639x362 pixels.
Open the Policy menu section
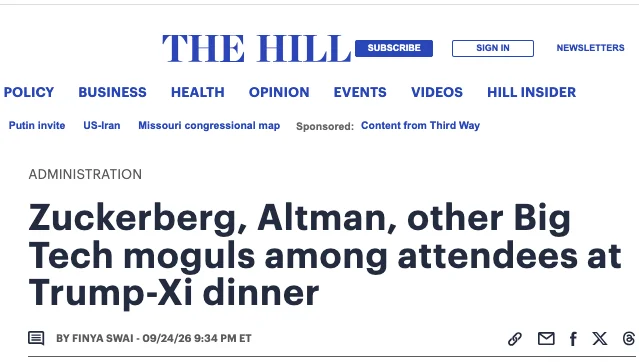coord(29,92)
